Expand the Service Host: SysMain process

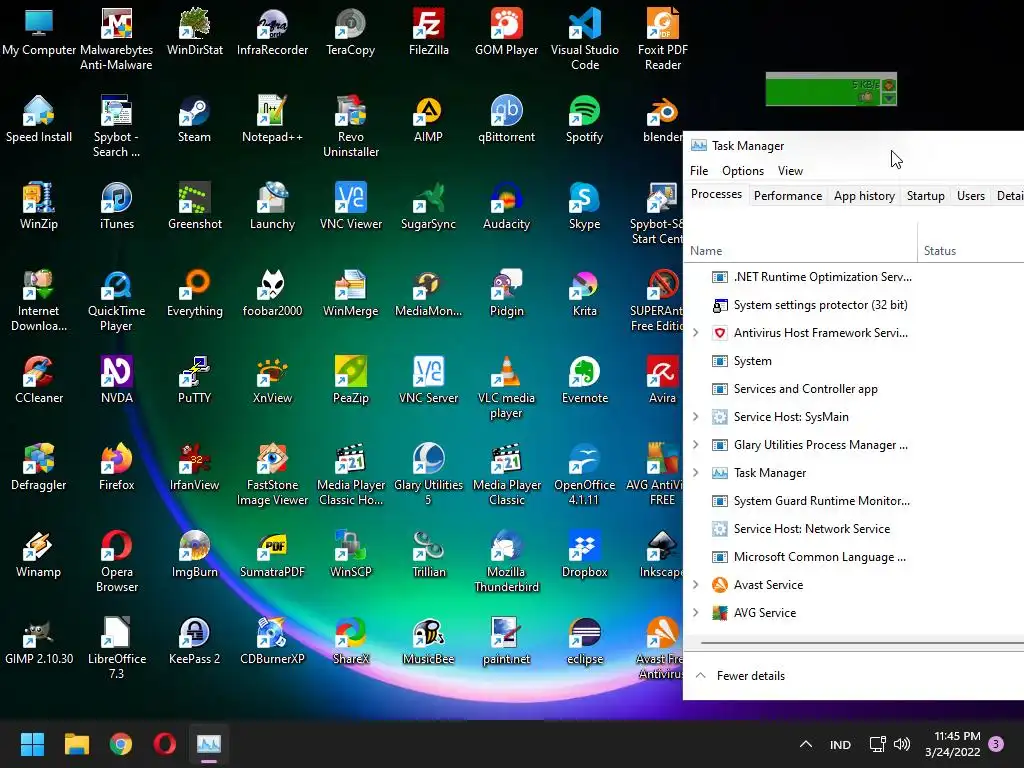tap(696, 417)
